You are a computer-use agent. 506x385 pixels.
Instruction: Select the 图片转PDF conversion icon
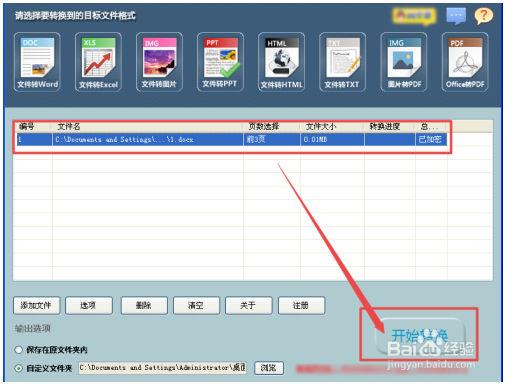pos(404,62)
